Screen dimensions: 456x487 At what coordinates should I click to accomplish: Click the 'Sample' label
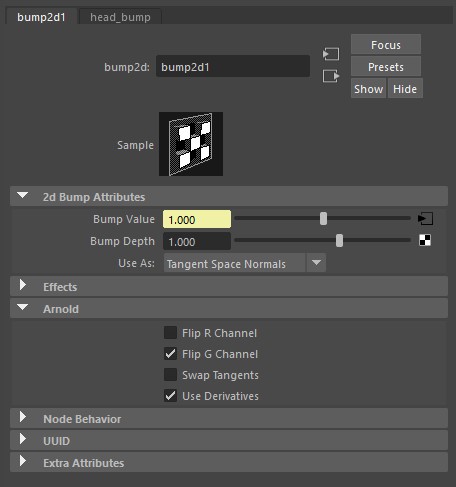tap(135, 145)
